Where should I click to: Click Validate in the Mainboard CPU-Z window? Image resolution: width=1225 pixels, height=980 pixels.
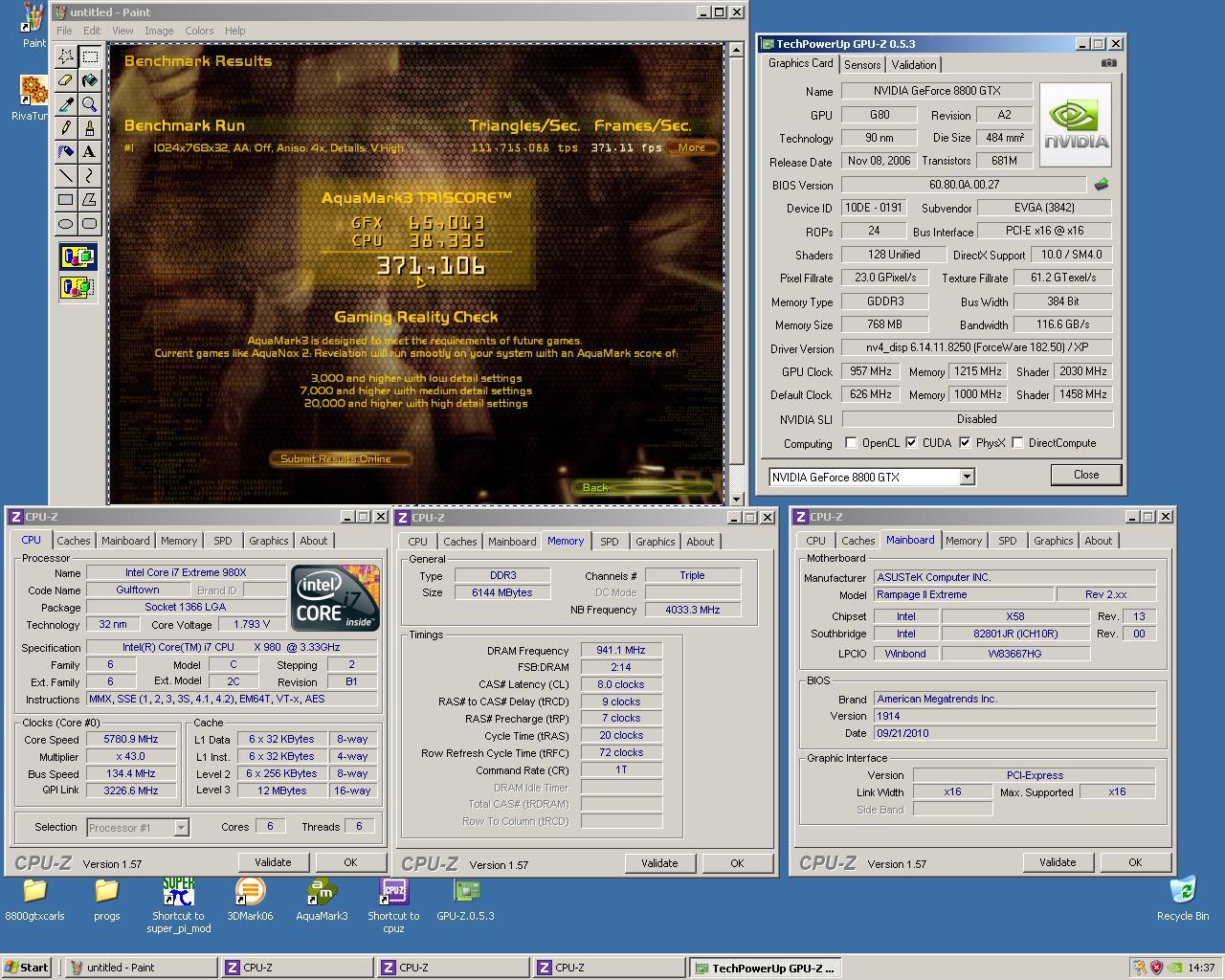(1058, 862)
